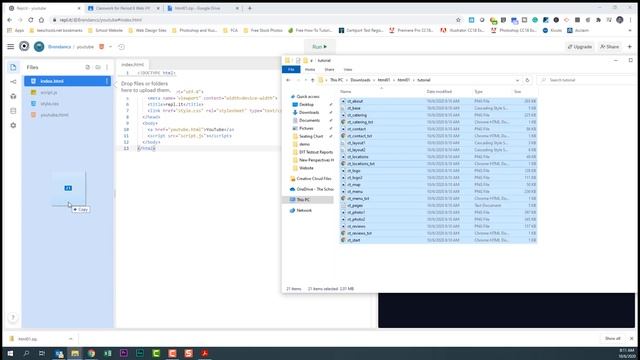Refresh the File Explorer folder

(x=527, y=80)
